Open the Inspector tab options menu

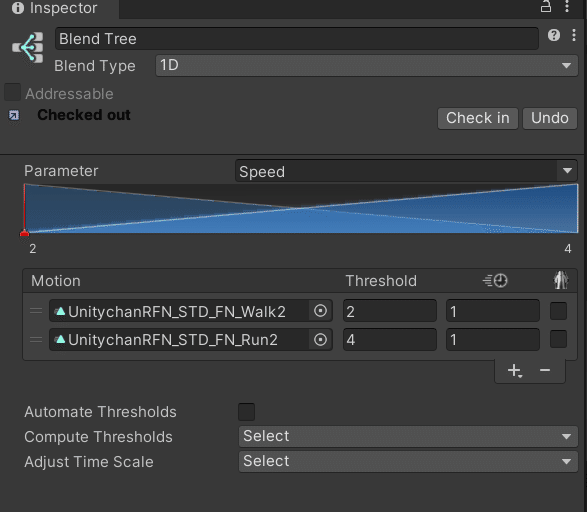[567, 6]
